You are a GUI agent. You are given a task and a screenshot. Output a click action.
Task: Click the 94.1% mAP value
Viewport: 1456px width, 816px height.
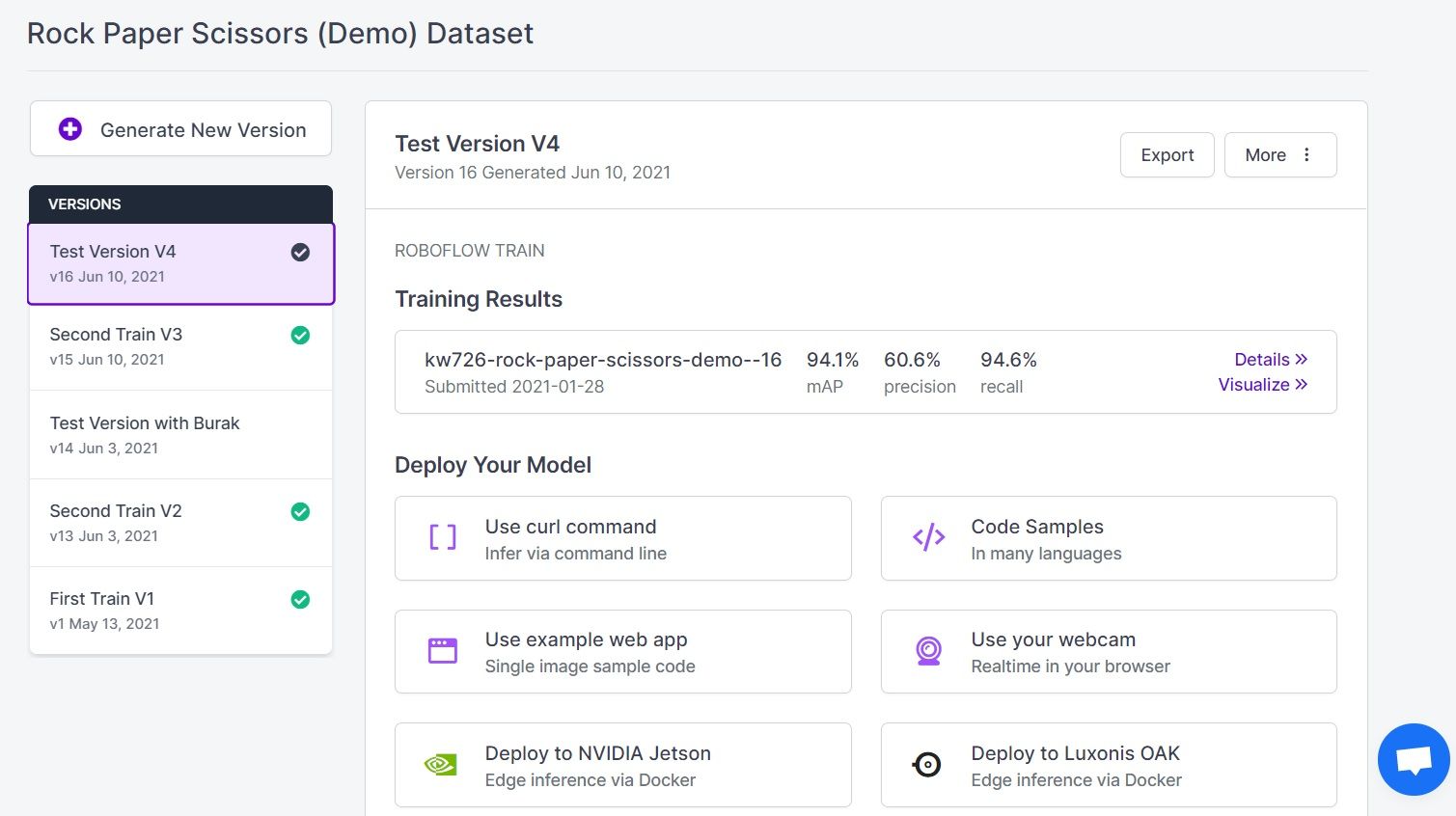pyautogui.click(x=833, y=360)
